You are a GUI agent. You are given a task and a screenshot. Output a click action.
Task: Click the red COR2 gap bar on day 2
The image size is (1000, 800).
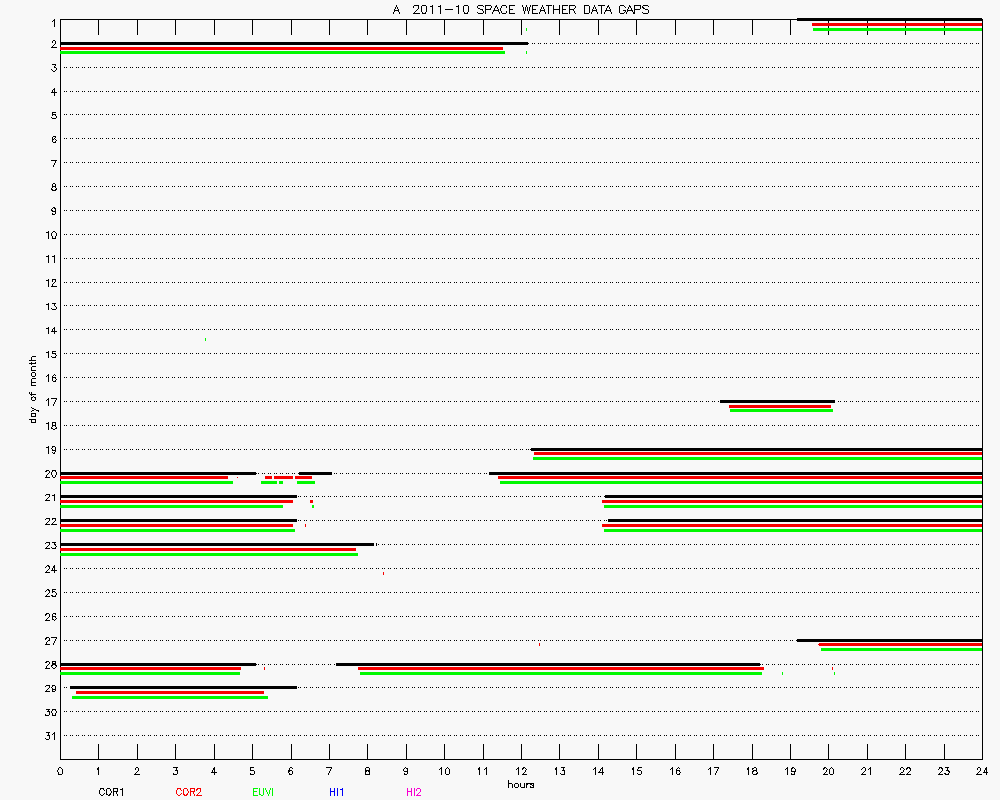282,48
